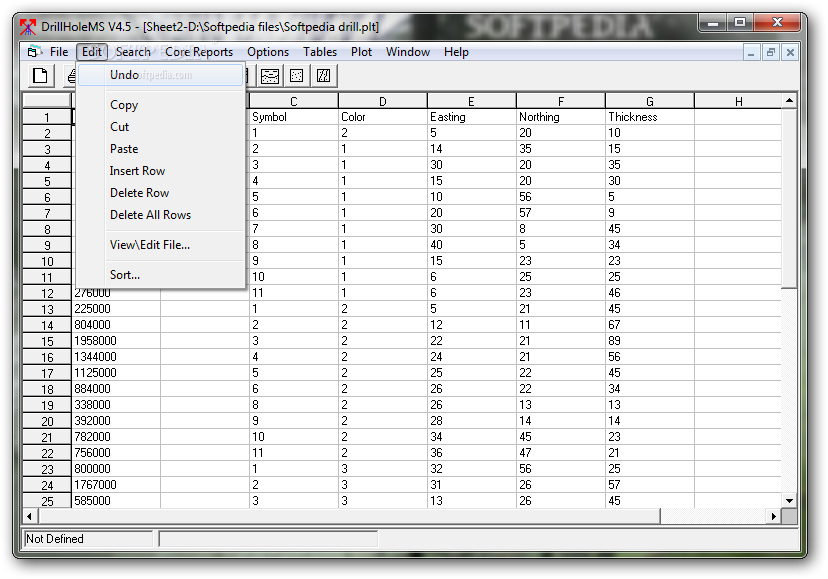
Task: Open the Tables menu
Action: click(319, 52)
